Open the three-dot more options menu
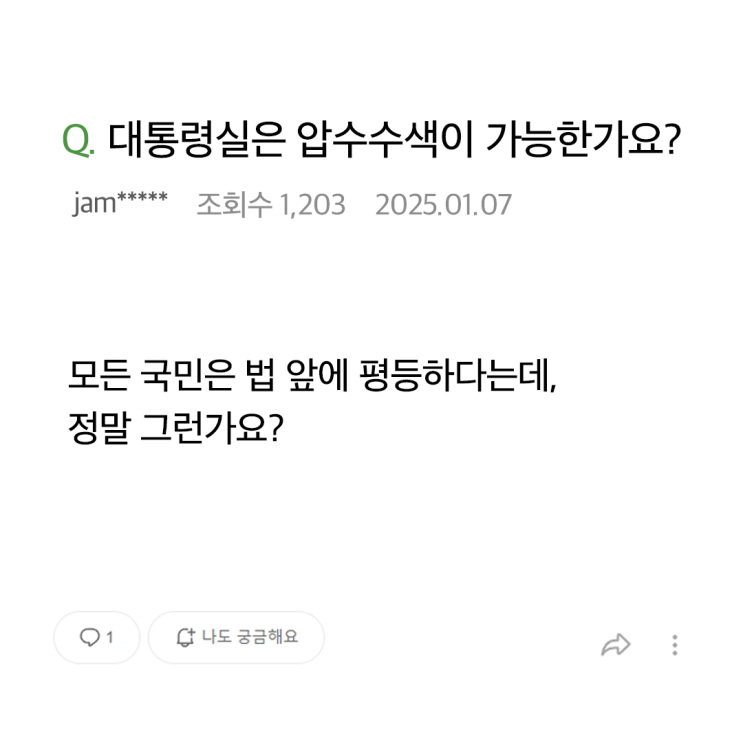743x743 pixels. pos(675,645)
